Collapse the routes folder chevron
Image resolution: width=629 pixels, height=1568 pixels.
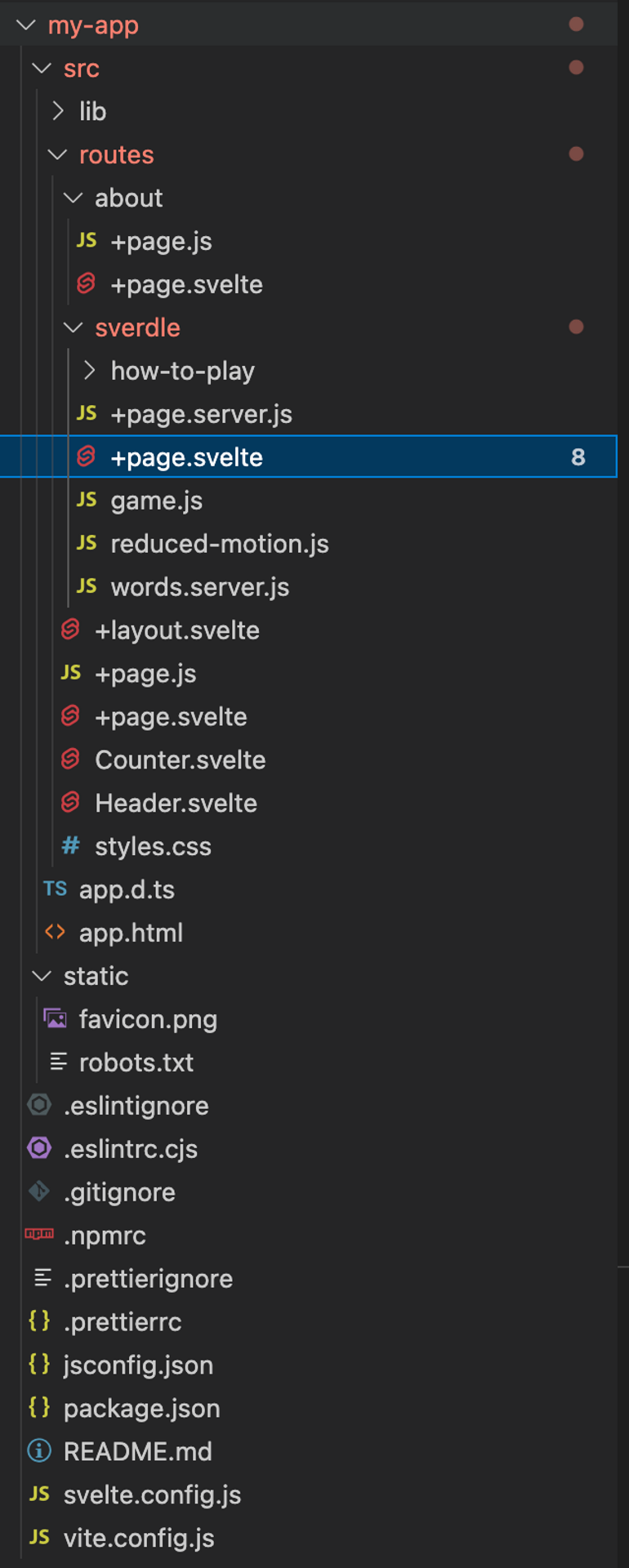[x=57, y=154]
